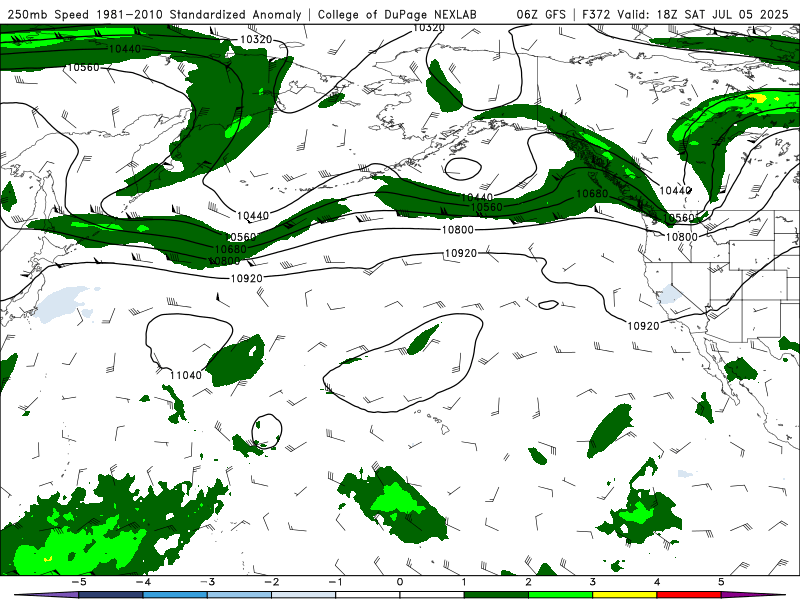This screenshot has height=600, width=800.
Task: Click the 2 colorbar tick label
Action: [x=529, y=582]
